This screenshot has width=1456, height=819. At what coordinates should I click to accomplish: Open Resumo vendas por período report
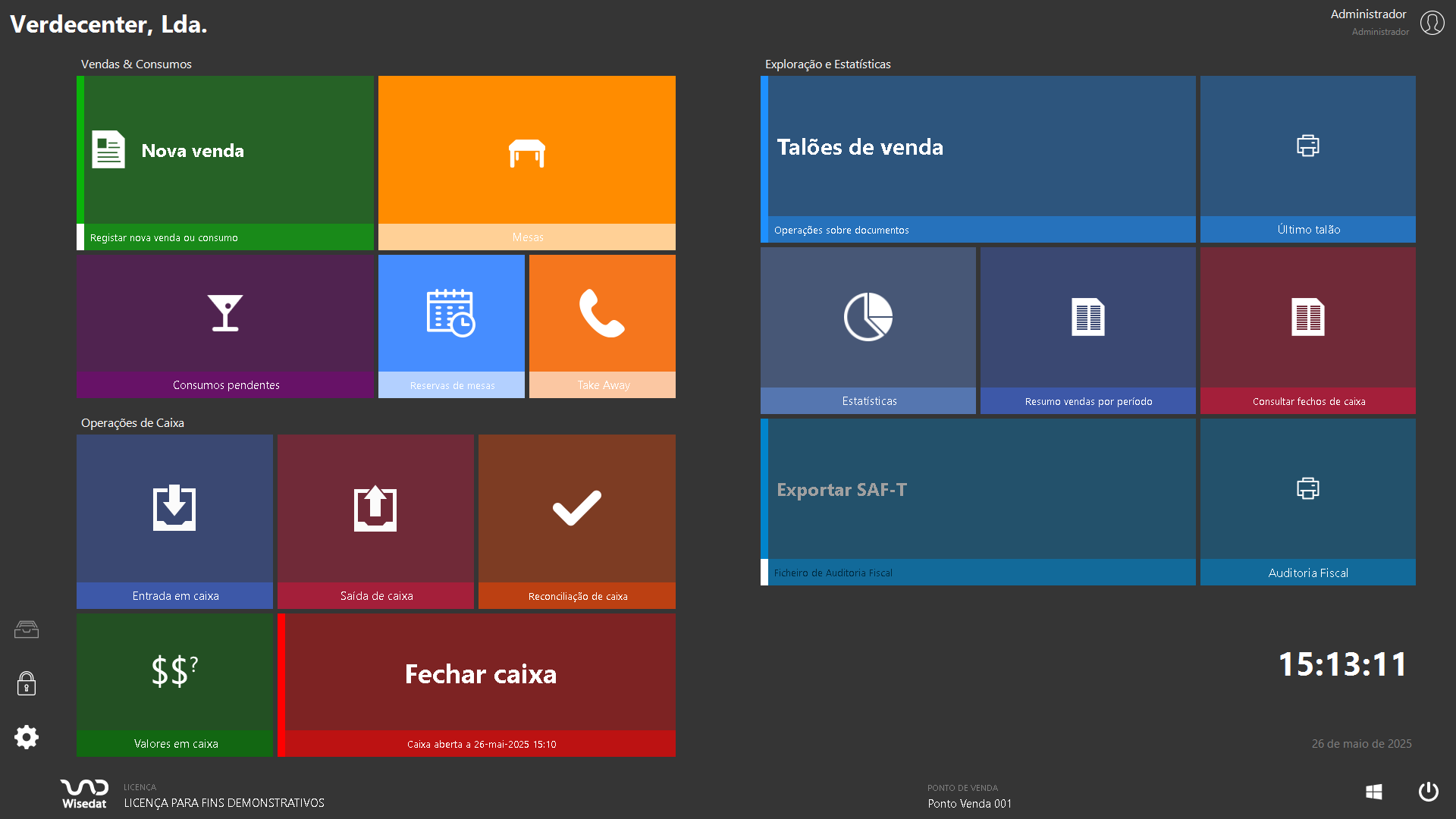tap(1087, 317)
